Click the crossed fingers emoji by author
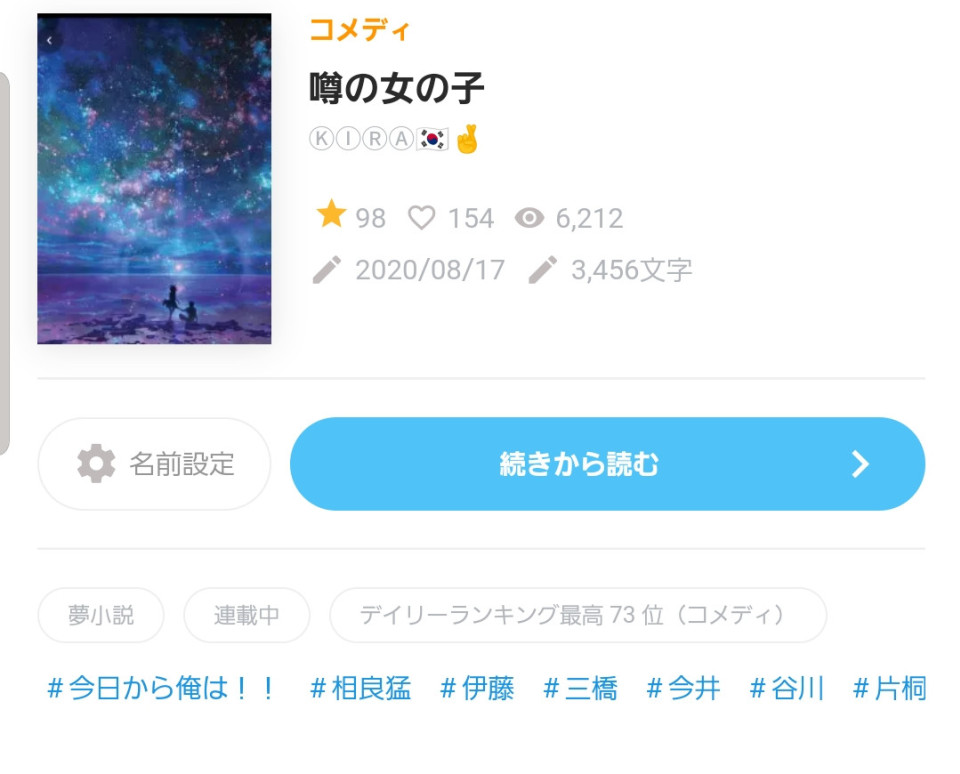Screen dimensions: 960x774 (x=467, y=139)
